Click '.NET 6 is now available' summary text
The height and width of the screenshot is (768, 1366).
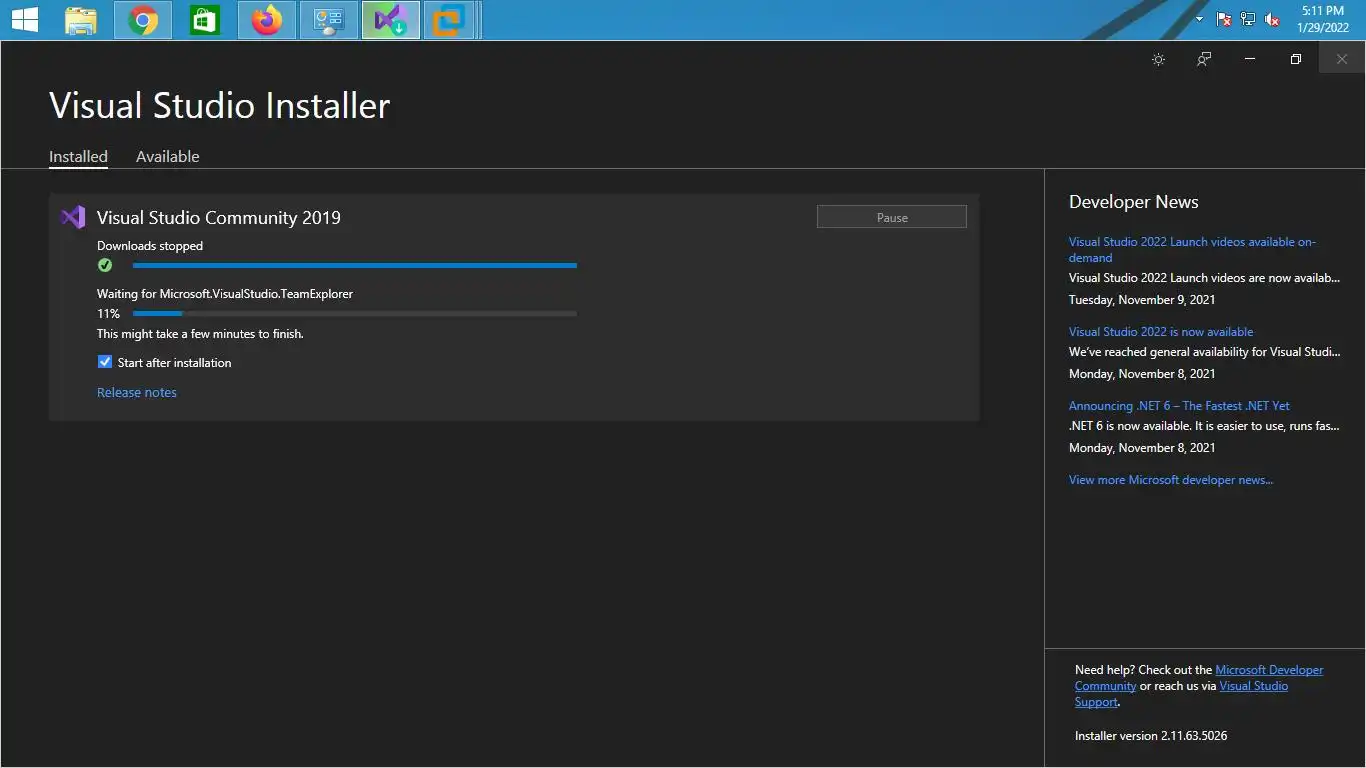click(x=1204, y=426)
